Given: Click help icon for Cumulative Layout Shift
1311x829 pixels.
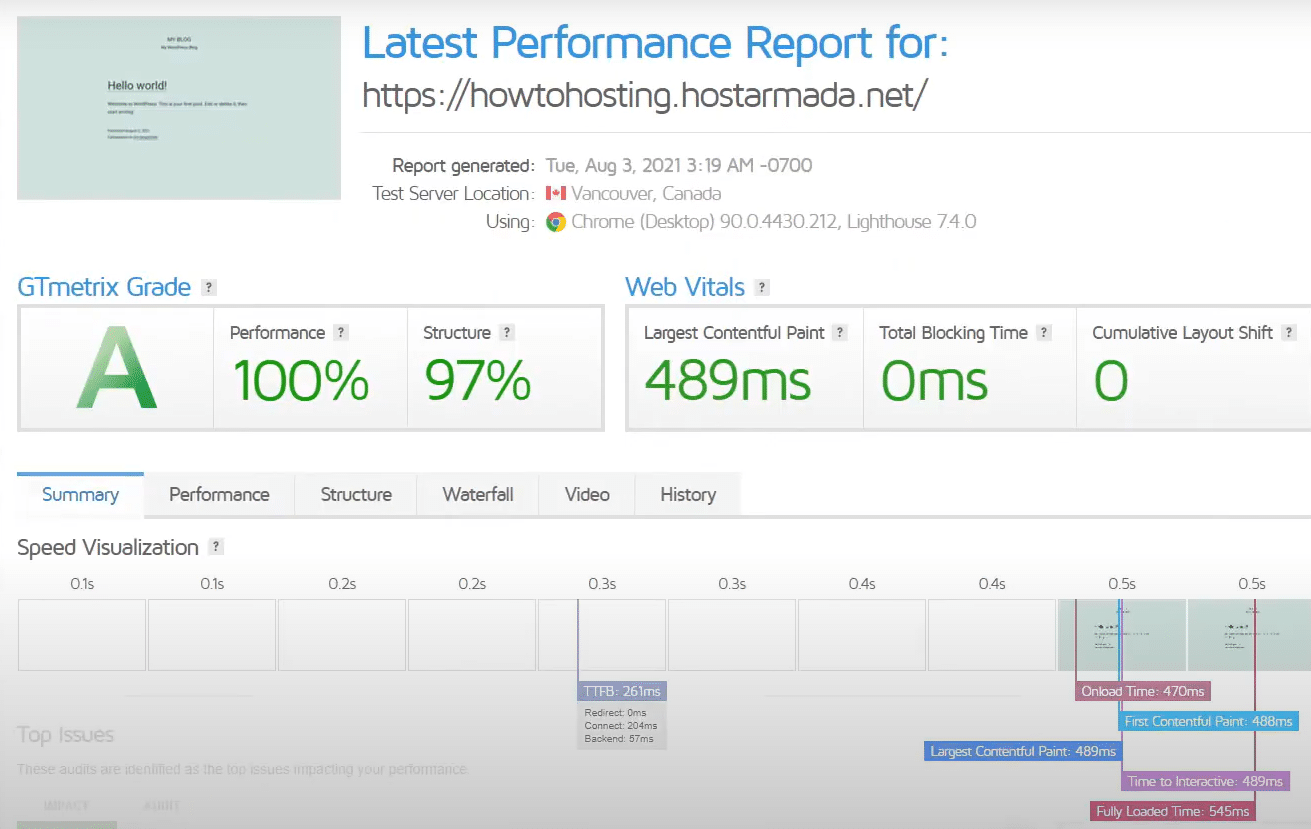Looking at the screenshot, I should coord(1289,333).
